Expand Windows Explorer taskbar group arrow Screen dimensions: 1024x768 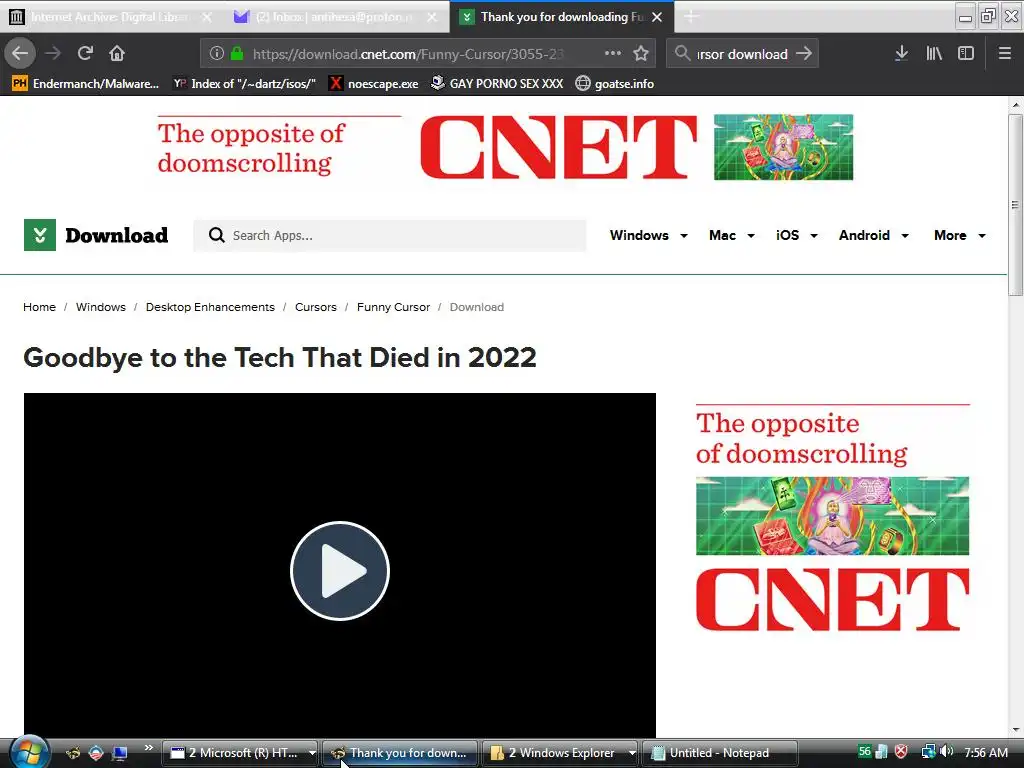coord(632,753)
